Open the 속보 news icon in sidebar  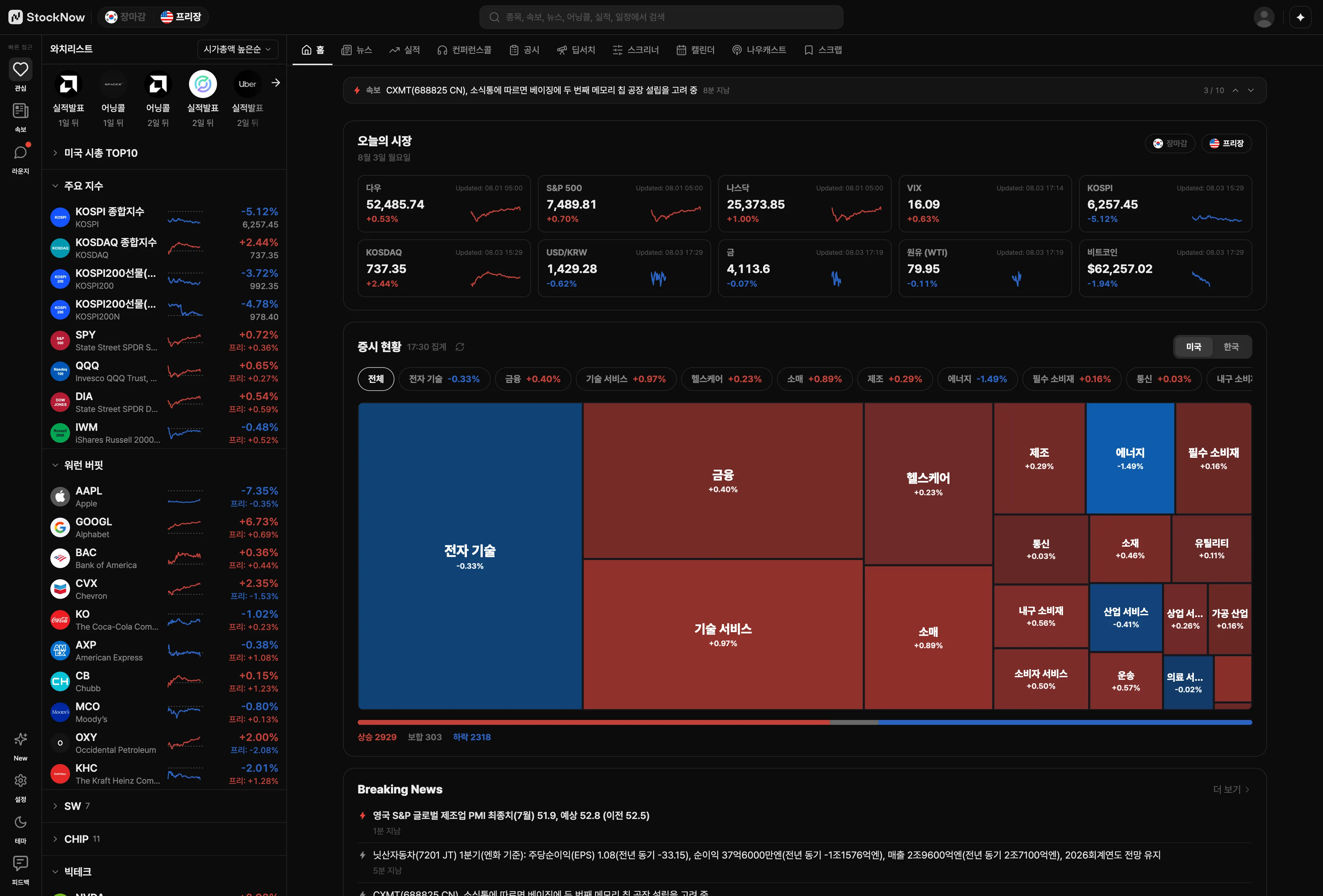point(21,111)
